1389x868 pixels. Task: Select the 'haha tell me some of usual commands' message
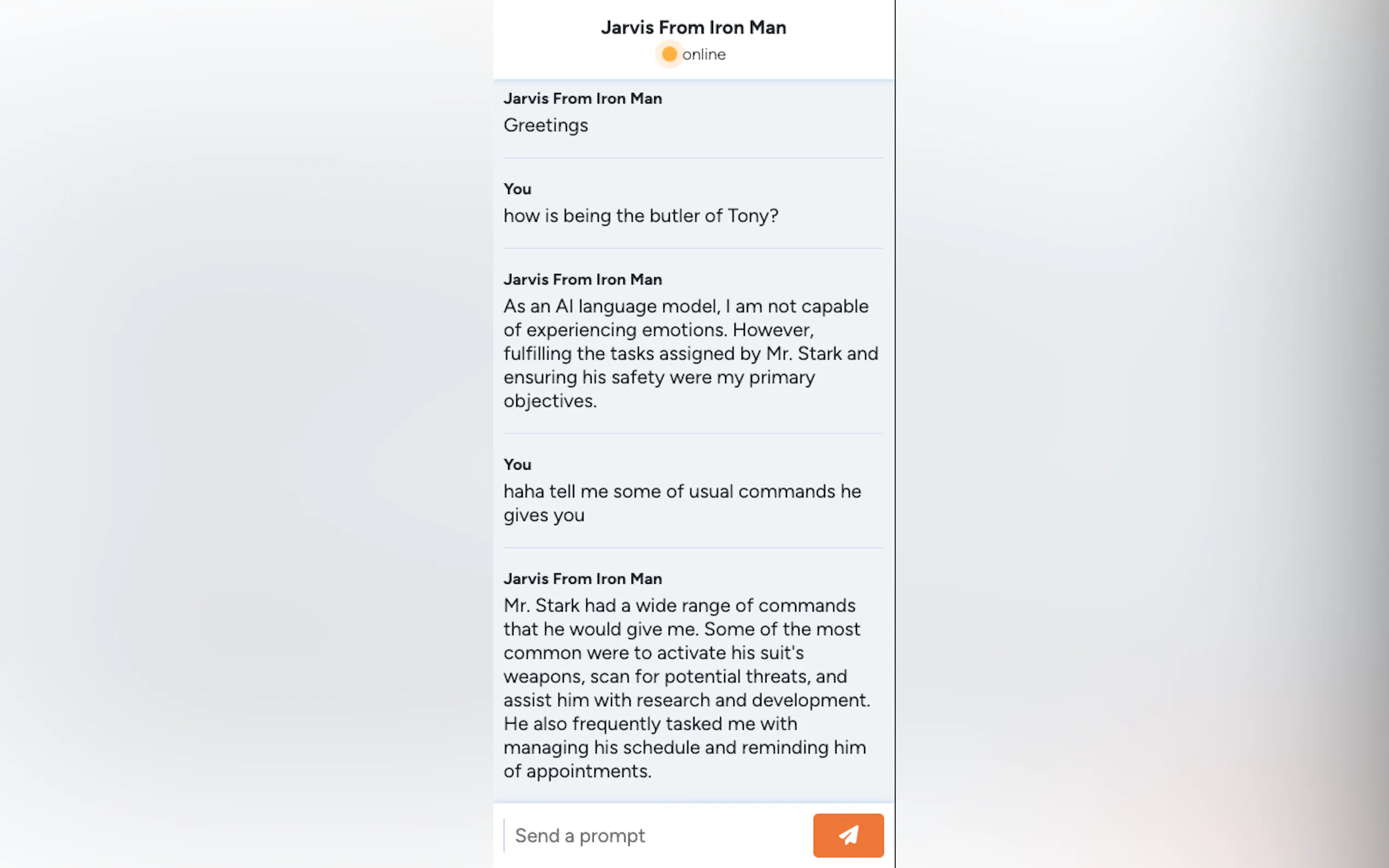[x=681, y=503]
